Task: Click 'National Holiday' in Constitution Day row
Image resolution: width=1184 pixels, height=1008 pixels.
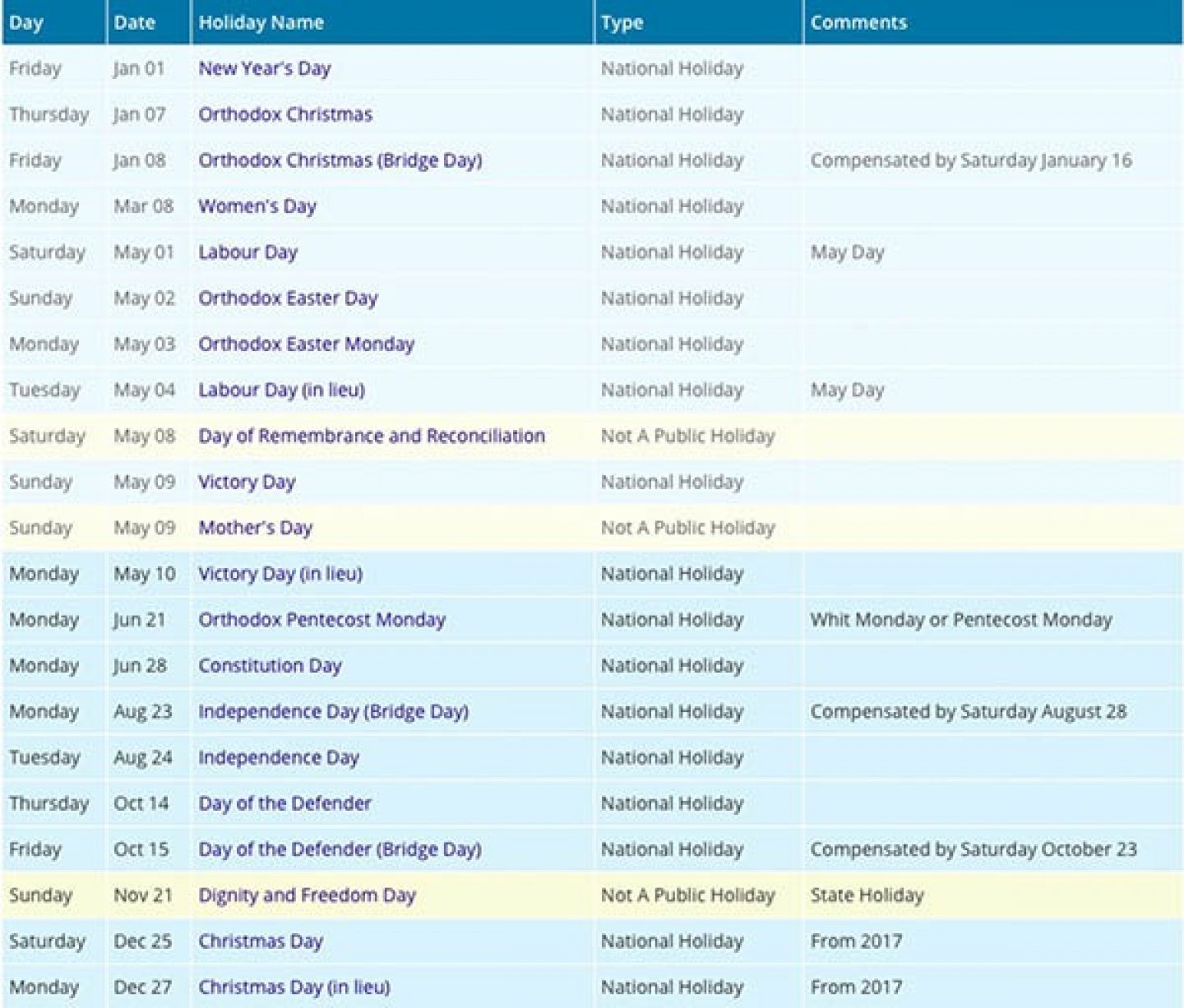Action: point(672,666)
